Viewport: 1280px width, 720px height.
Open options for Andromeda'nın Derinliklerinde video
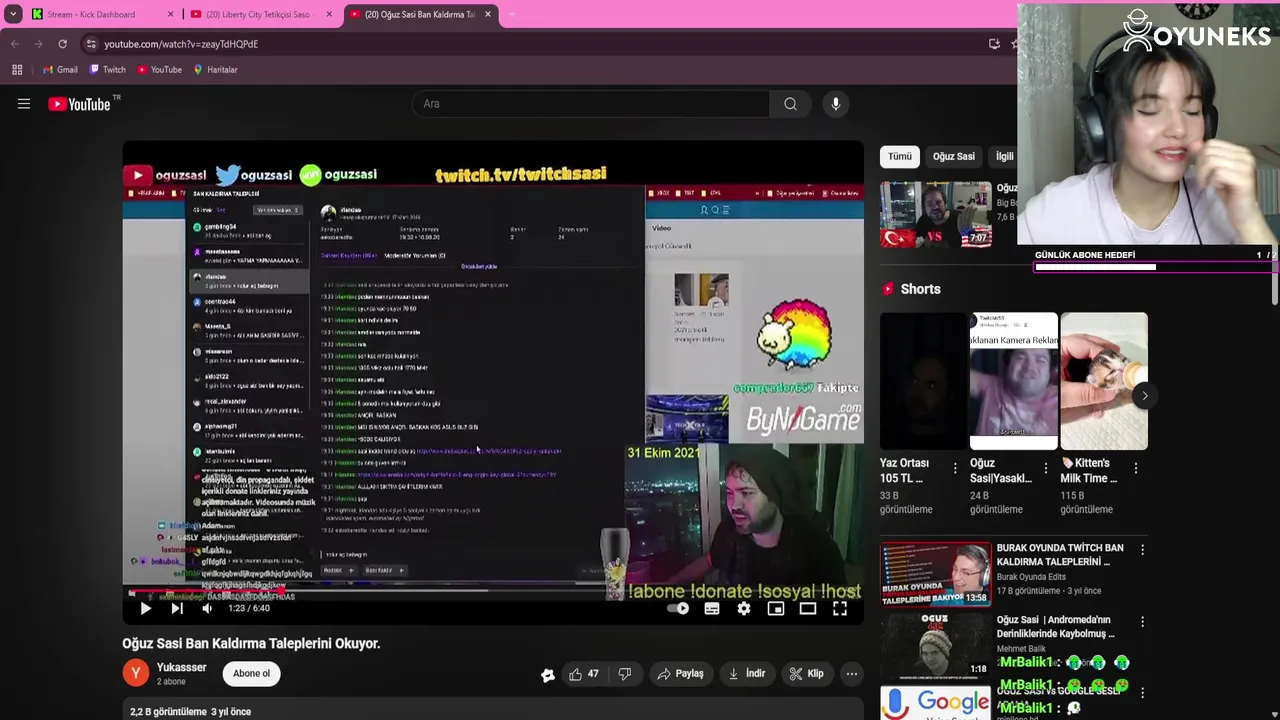point(1142,622)
